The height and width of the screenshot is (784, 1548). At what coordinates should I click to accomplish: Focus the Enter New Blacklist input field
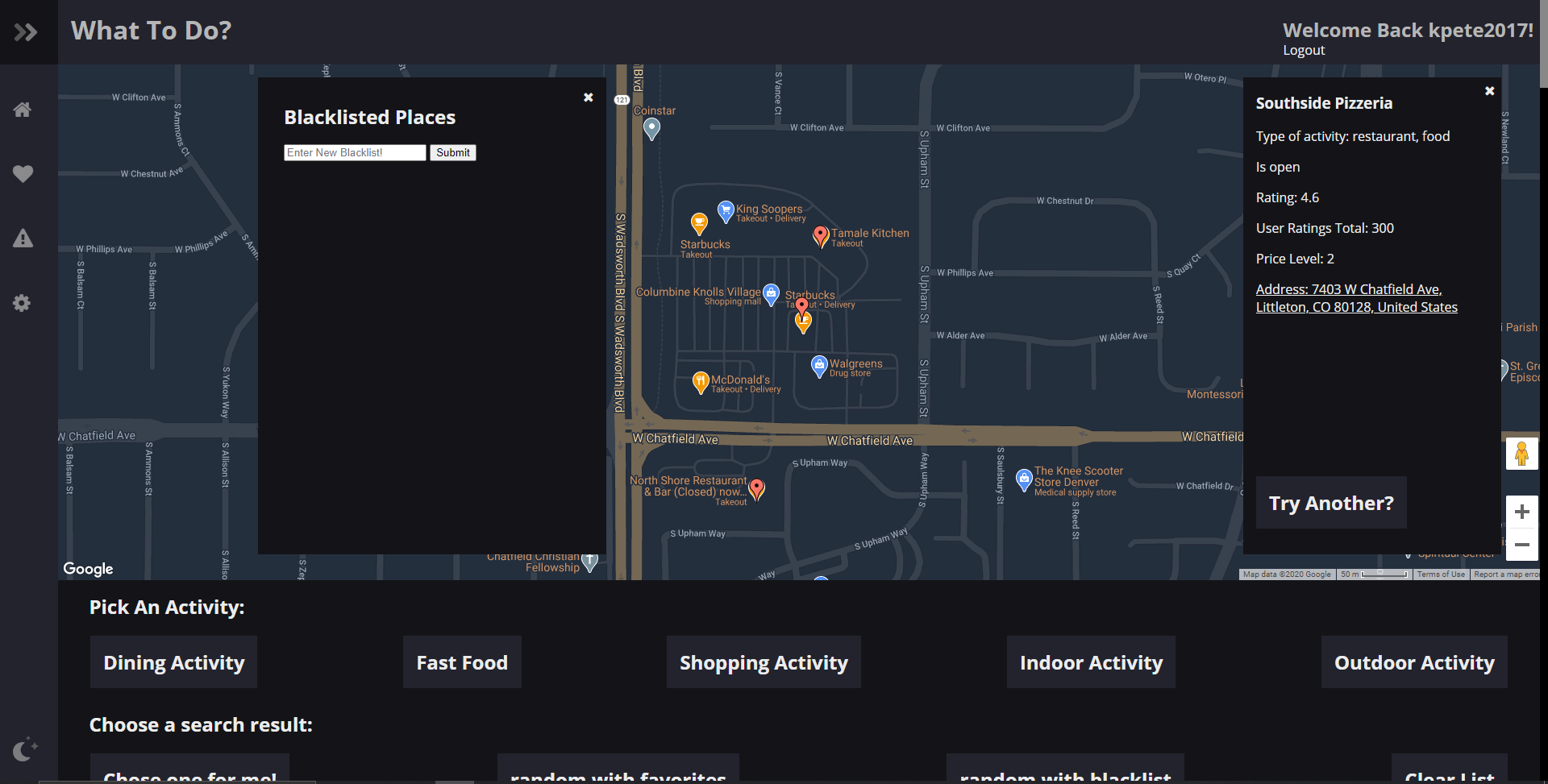(x=355, y=152)
